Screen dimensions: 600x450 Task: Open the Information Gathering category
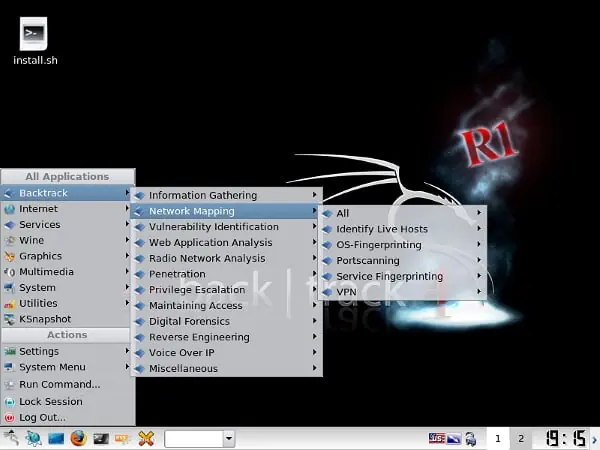pos(227,195)
